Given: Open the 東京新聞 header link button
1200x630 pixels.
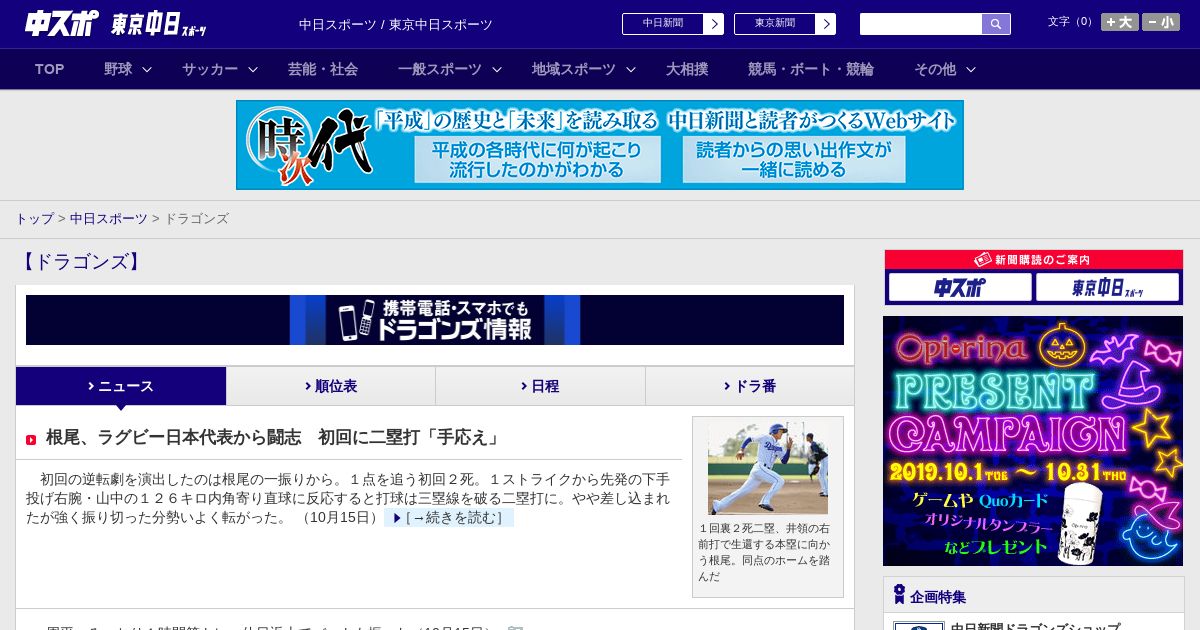Looking at the screenshot, I should click(785, 24).
